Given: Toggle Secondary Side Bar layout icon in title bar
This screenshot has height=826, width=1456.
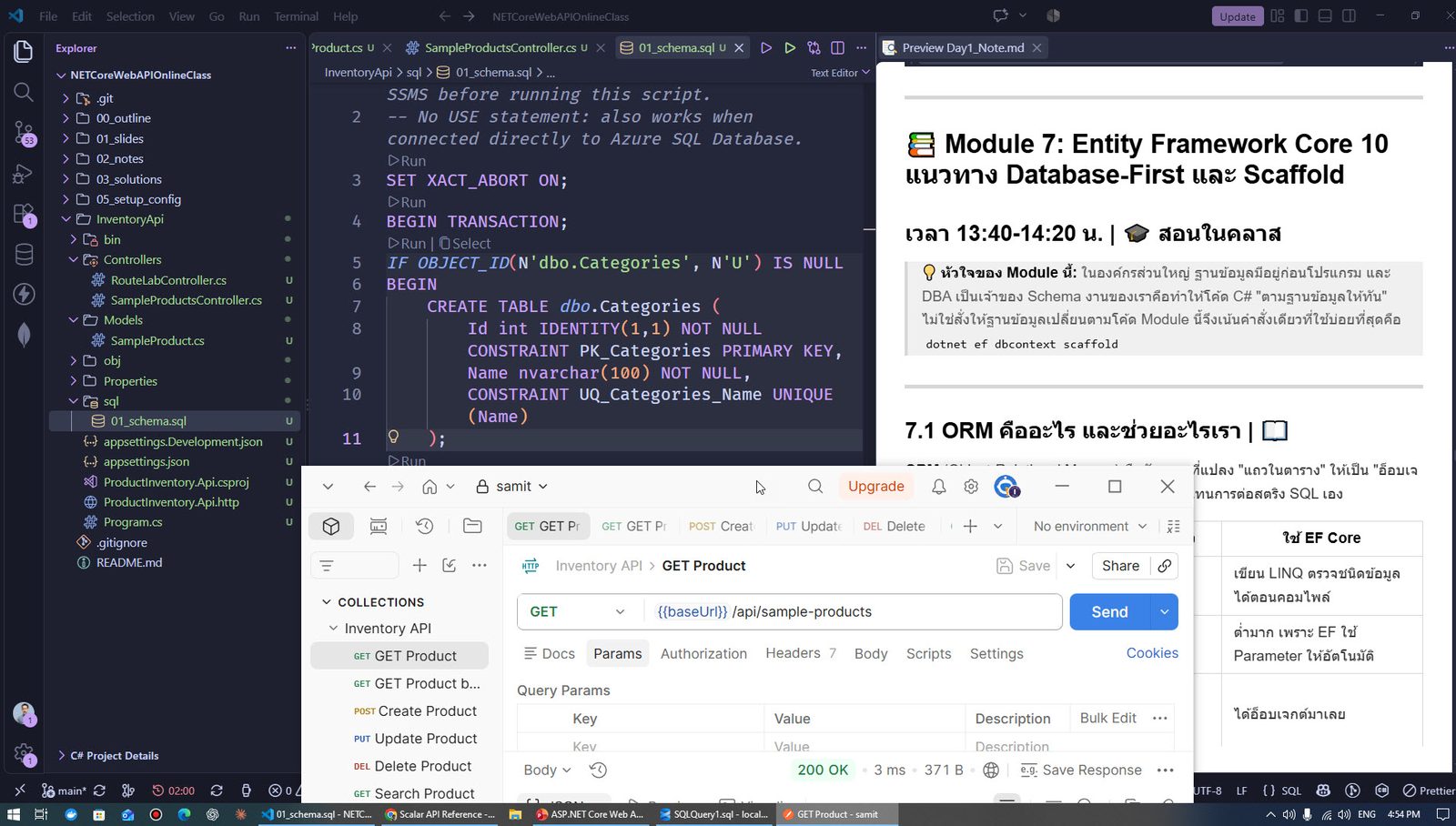Looking at the screenshot, I should tap(1349, 16).
